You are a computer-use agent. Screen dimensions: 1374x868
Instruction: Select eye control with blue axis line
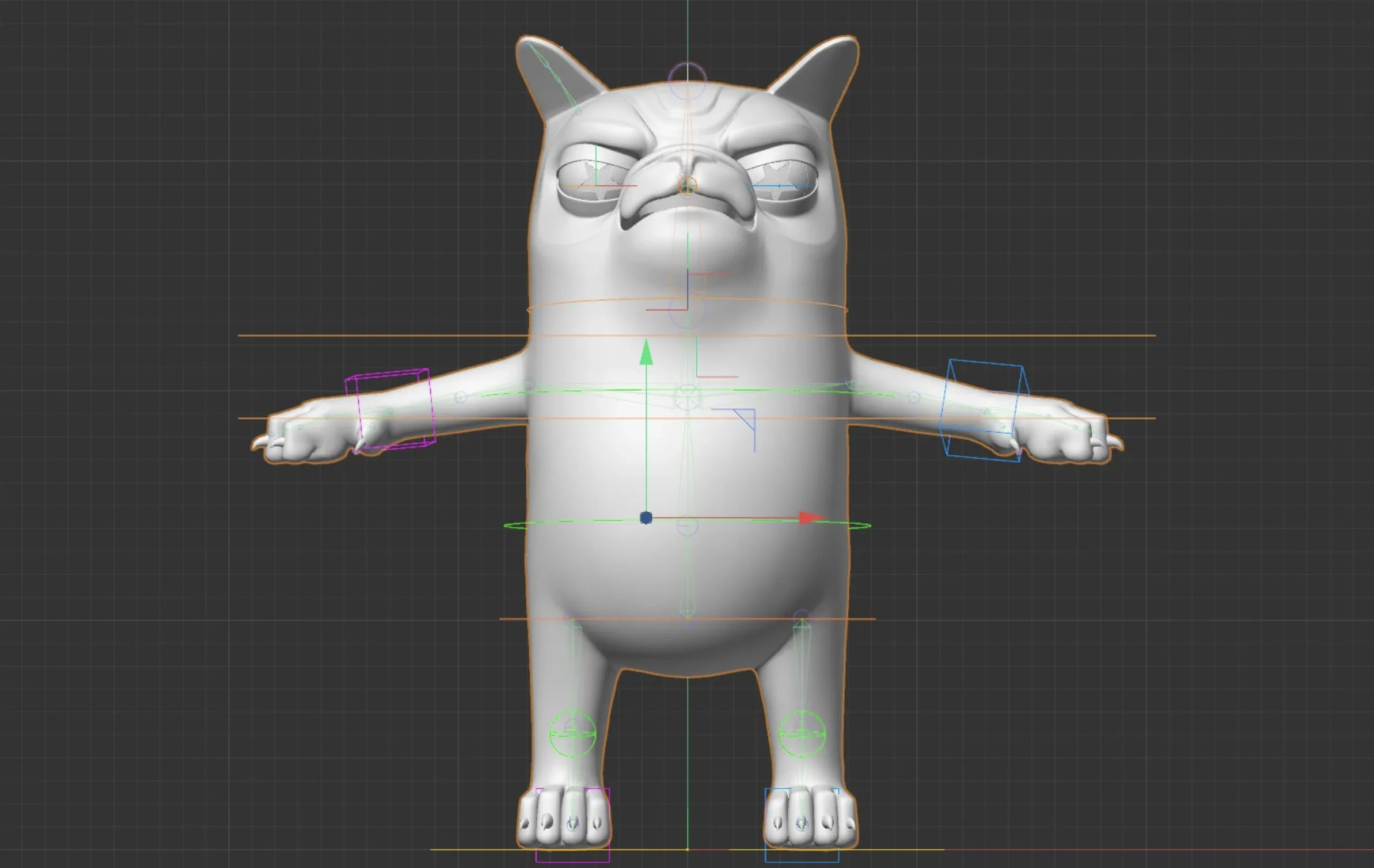pos(779,185)
